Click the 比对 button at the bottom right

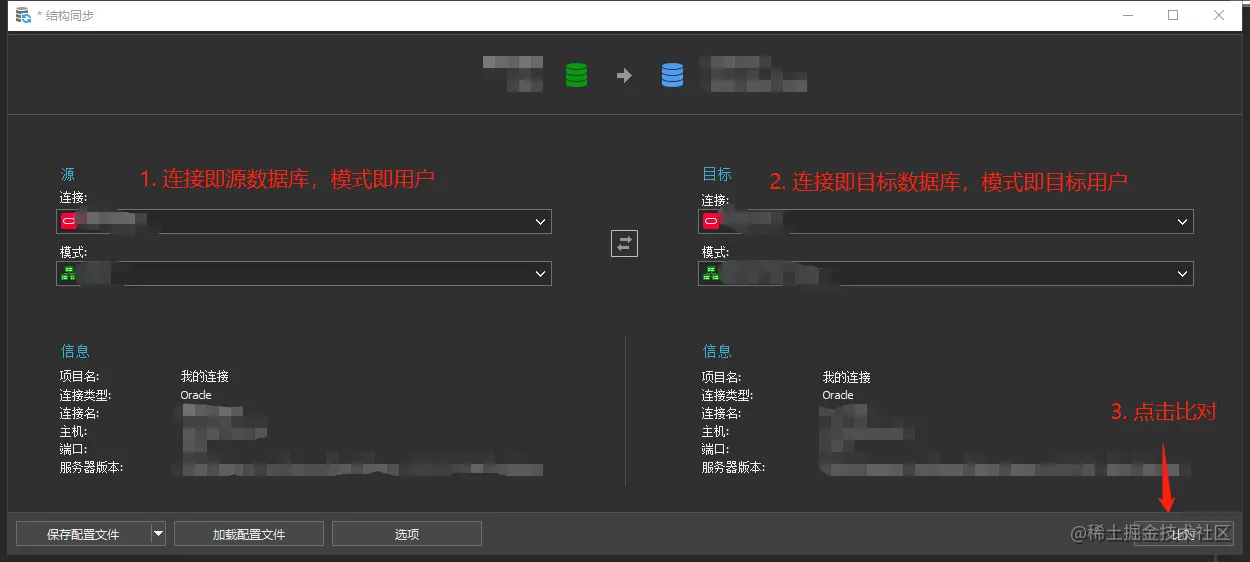[1184, 534]
